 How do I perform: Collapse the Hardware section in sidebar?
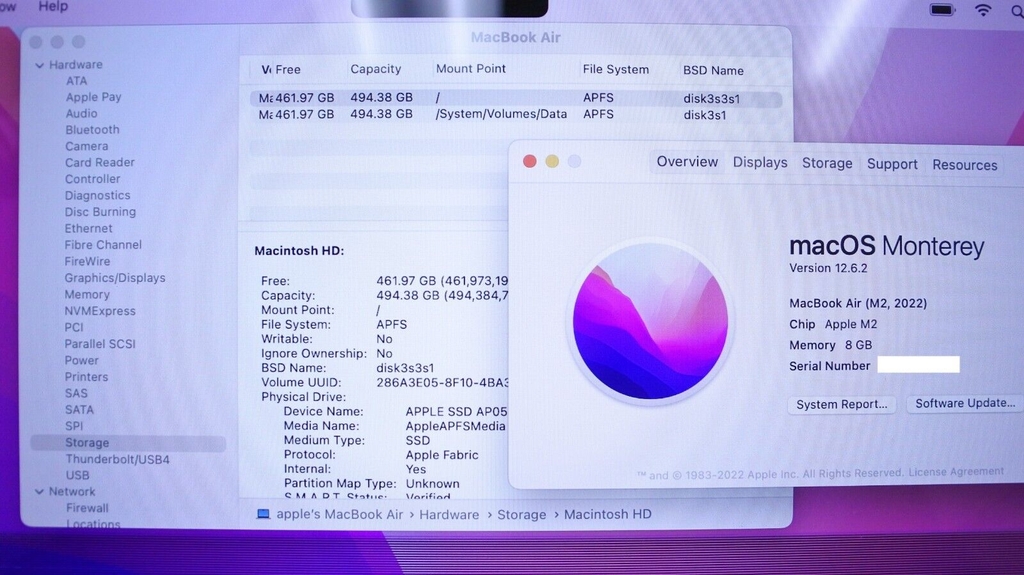[40, 65]
